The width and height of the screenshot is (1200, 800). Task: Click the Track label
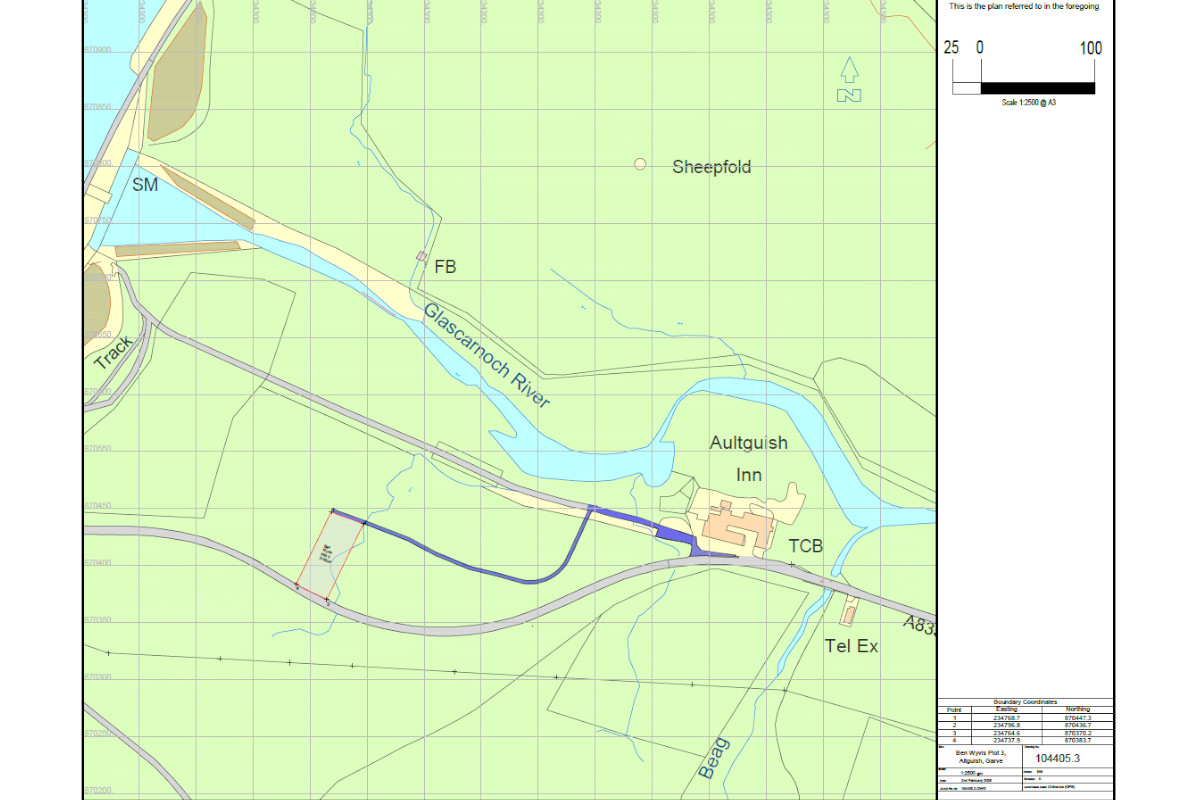pos(113,352)
